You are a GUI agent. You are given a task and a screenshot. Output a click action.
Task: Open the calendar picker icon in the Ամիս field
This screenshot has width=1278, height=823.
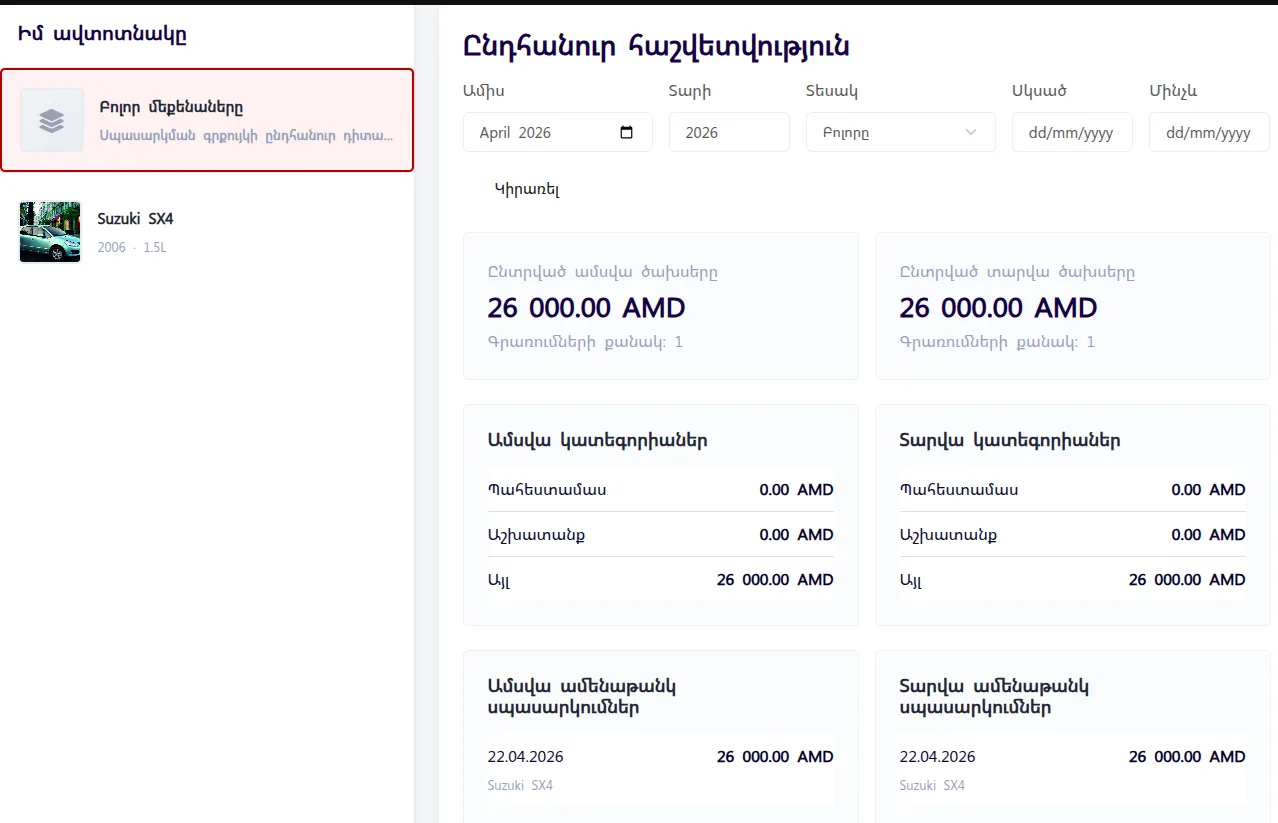[627, 132]
